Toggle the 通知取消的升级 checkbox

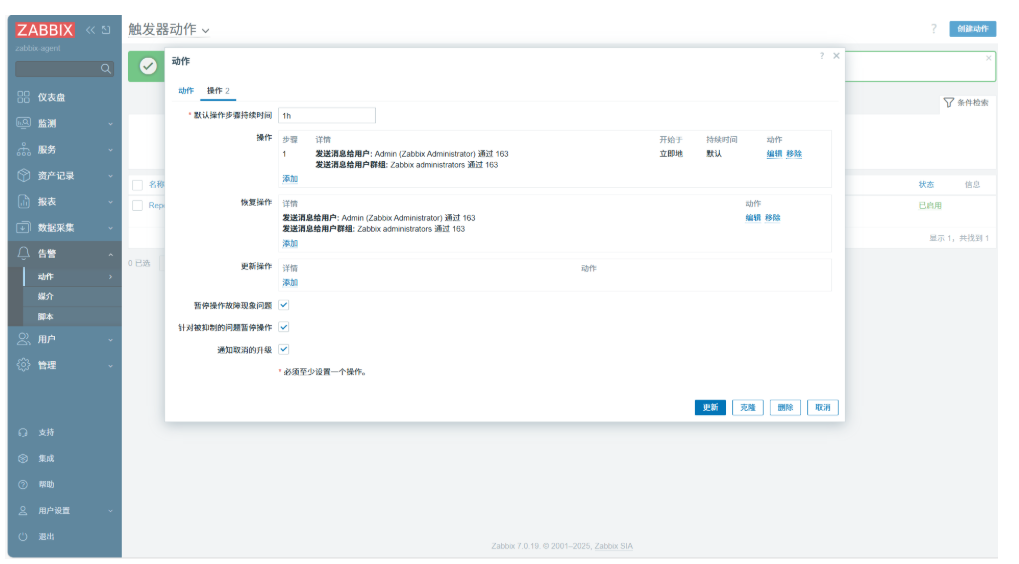click(284, 349)
